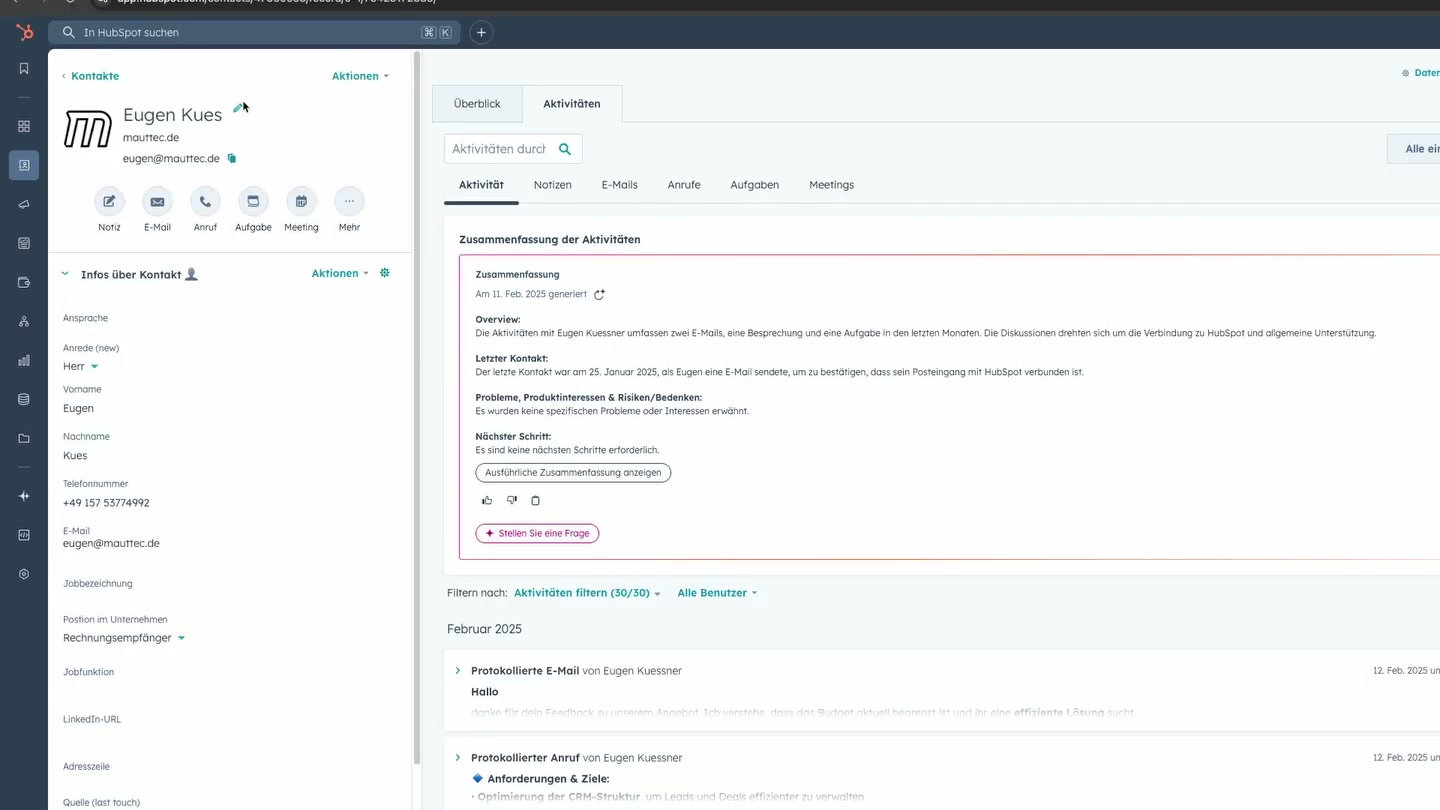1440x810 pixels.
Task: Expand the Protokollierte E-Mail activity entry
Action: [x=458, y=670]
